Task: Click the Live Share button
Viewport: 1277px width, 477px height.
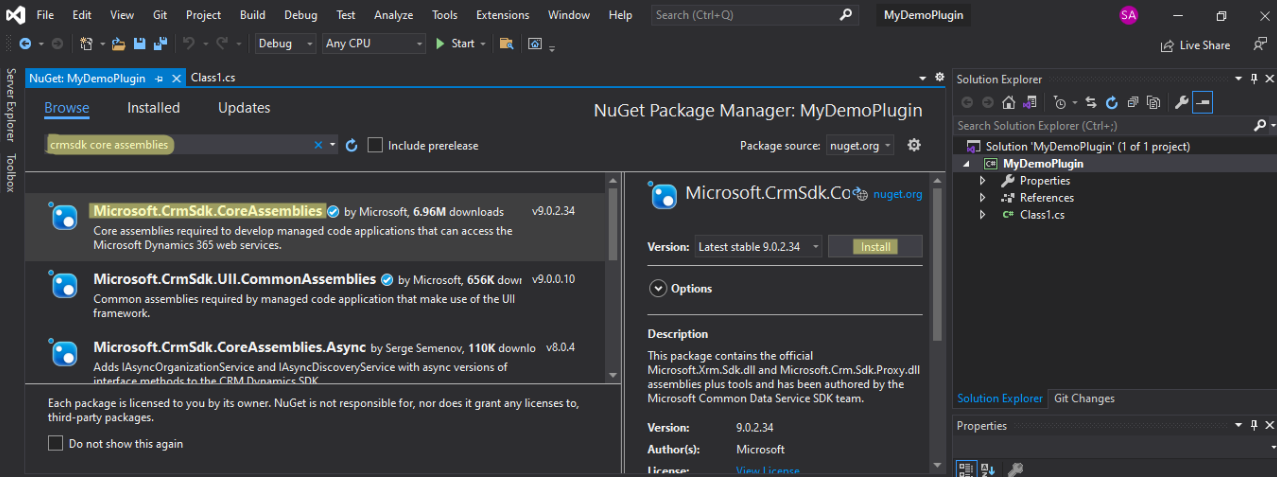Action: coord(1195,45)
